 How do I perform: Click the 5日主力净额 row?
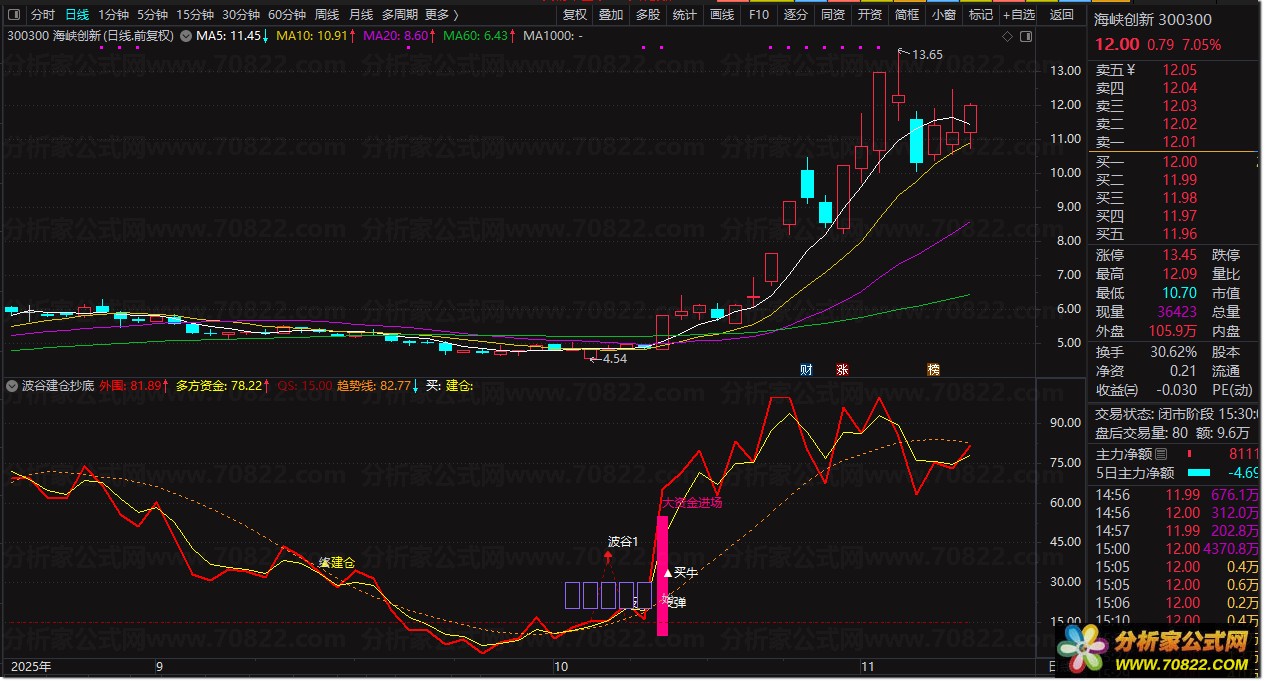pos(1173,473)
